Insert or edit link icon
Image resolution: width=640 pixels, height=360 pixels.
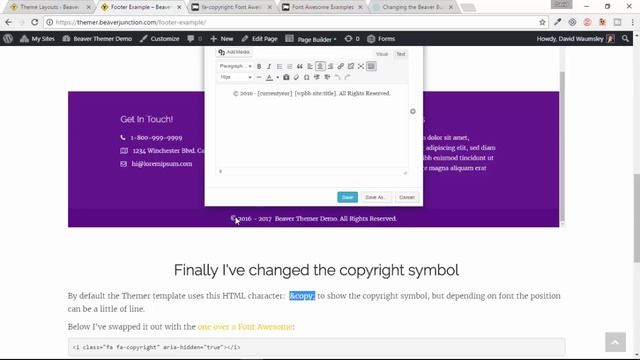[x=340, y=66]
